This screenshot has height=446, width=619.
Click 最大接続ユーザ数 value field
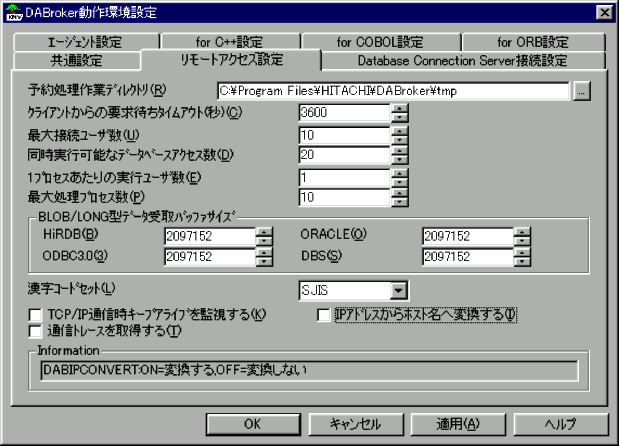[x=344, y=135]
